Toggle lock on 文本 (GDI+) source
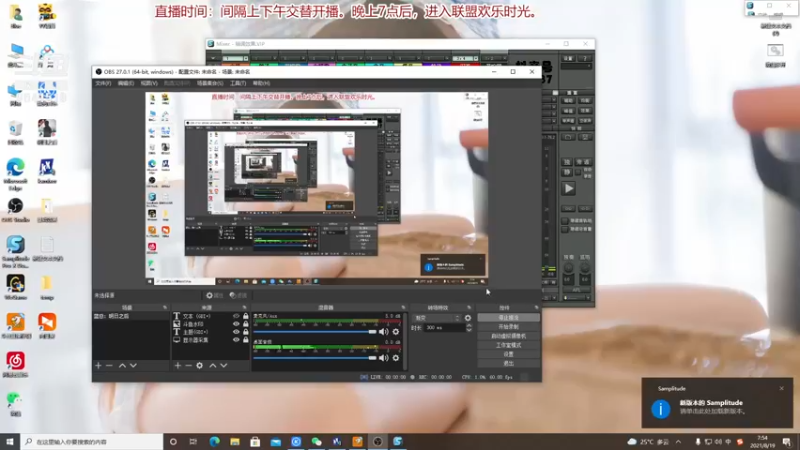Viewport: 800px width, 450px height. [x=245, y=316]
